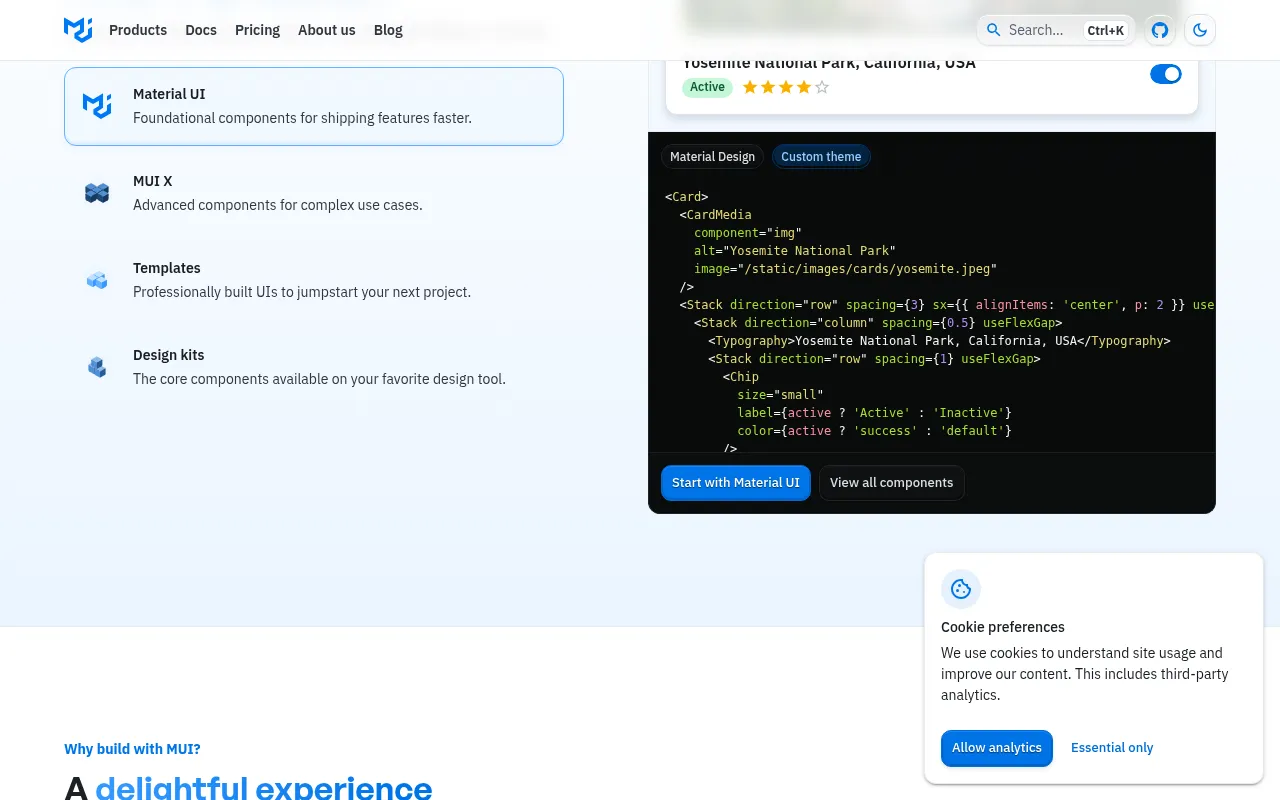
Task: Click the 'Cookie preferences' heading
Action: [1003, 627]
